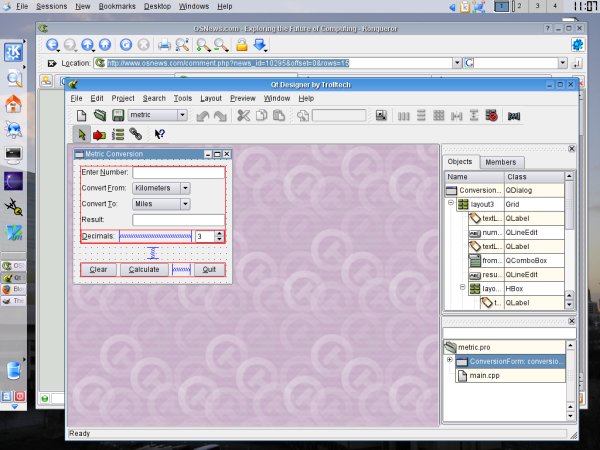
Task: Click the Class column header
Action: click(534, 177)
